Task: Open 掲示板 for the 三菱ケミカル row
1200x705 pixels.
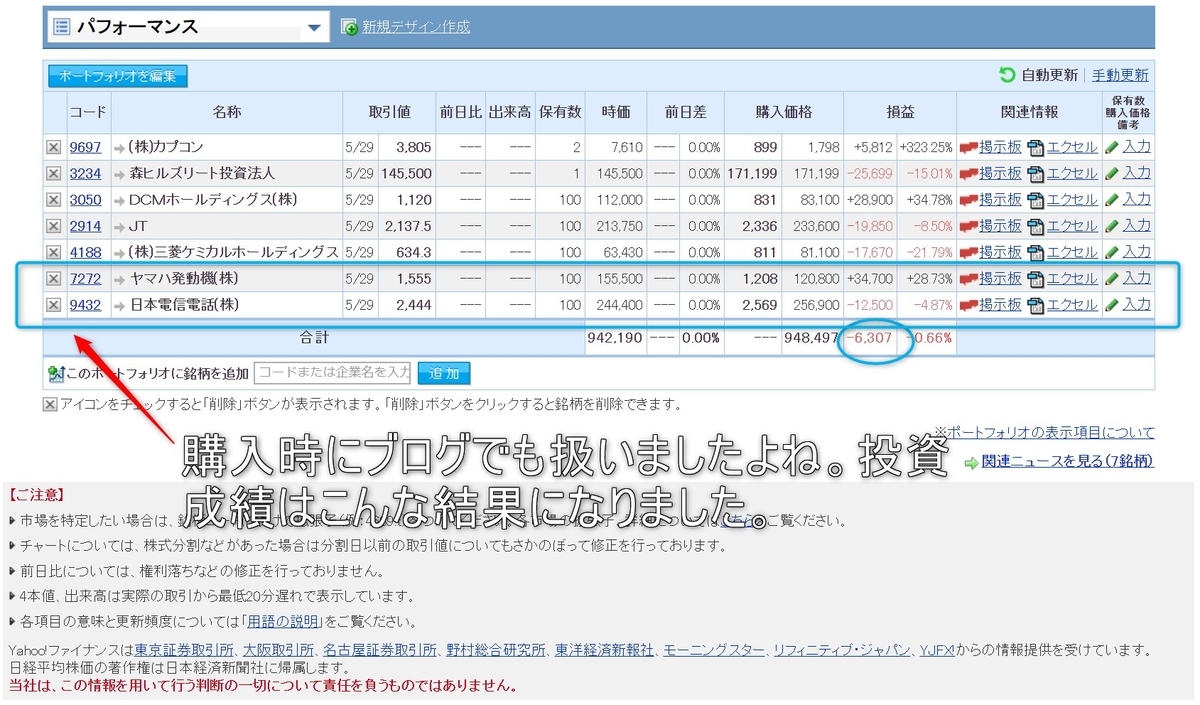Action: [x=1001, y=252]
